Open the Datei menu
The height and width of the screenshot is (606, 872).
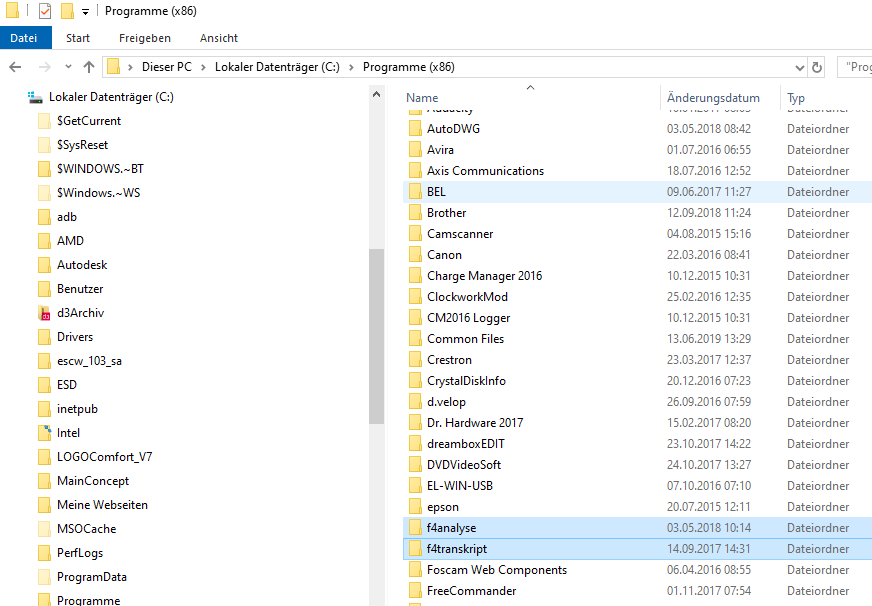click(25, 37)
